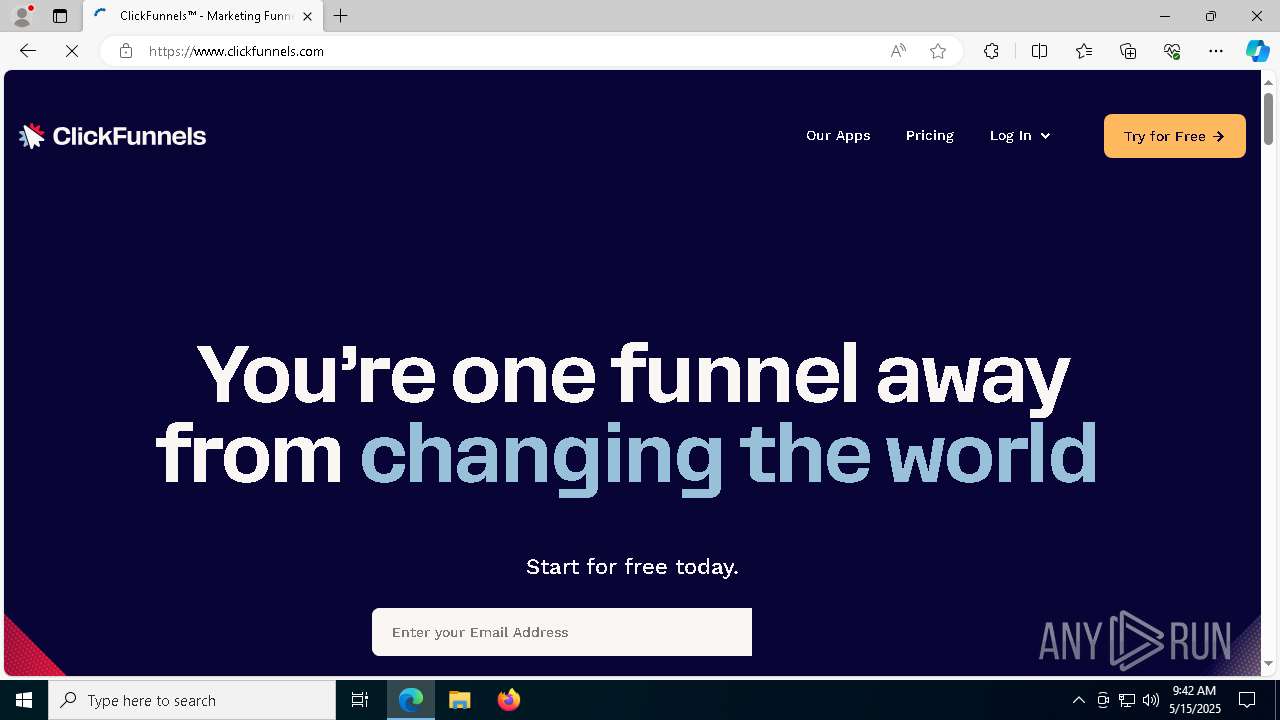Click the Start for free today text

(x=632, y=567)
